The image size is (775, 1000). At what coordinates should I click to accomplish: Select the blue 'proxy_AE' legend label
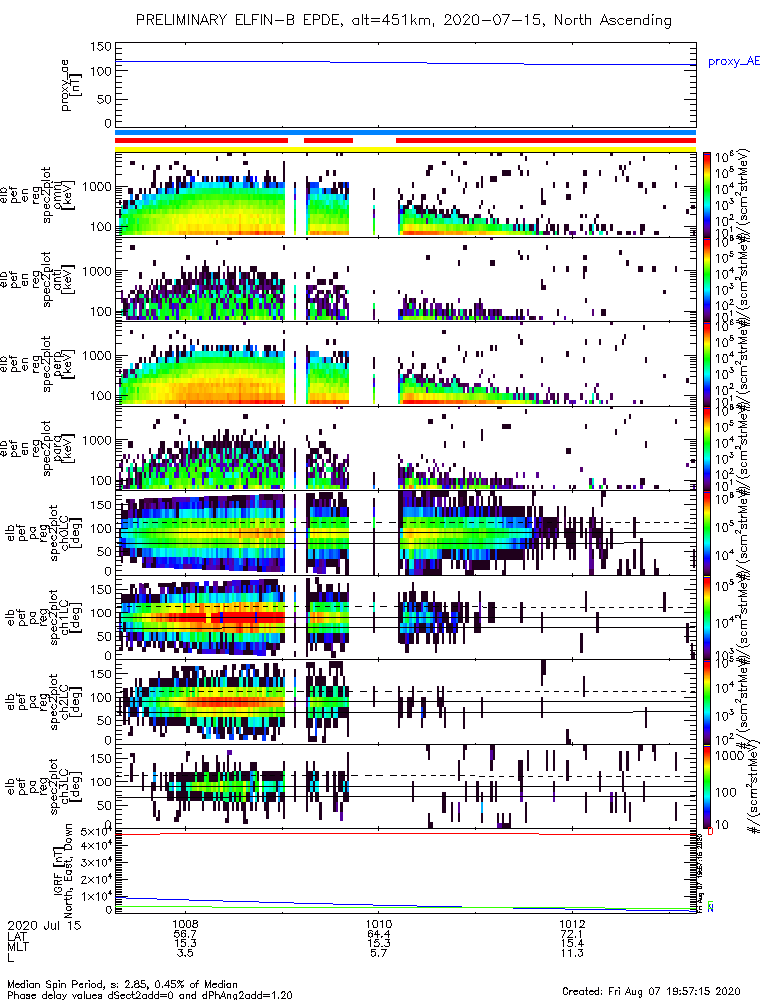click(x=734, y=62)
